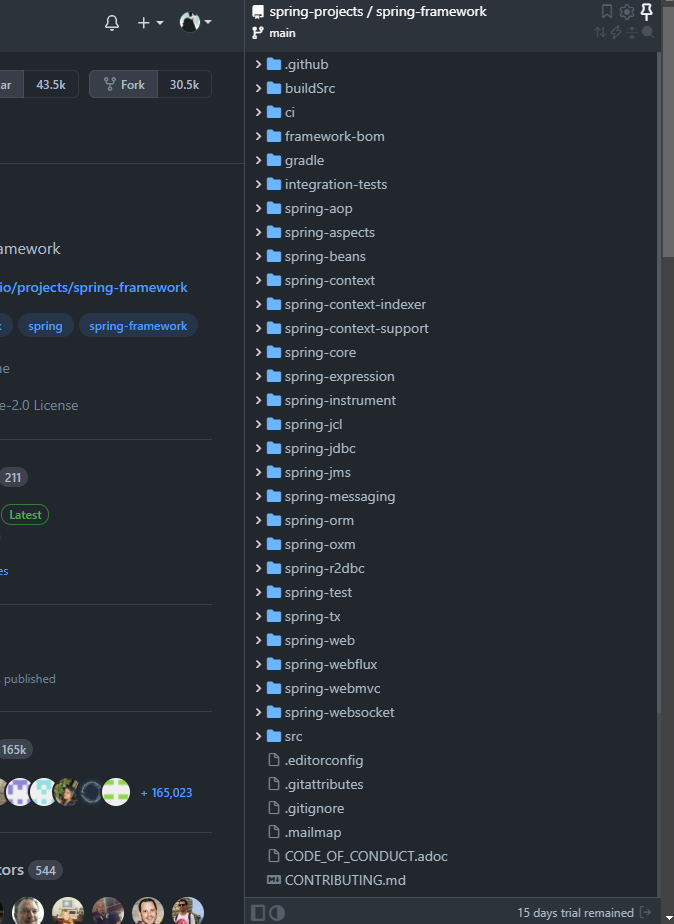Screen dimensions: 674x924
Task: Click the file icon beside .editorconfig
Action: [274, 760]
